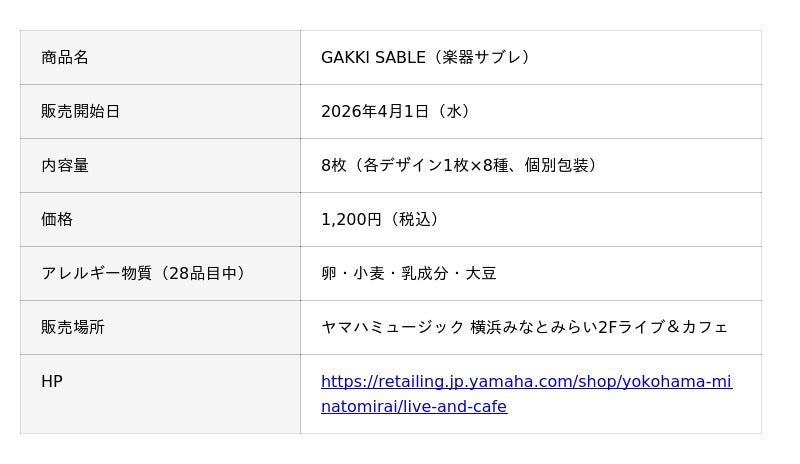Select the 1,200円 price value

click(351, 219)
